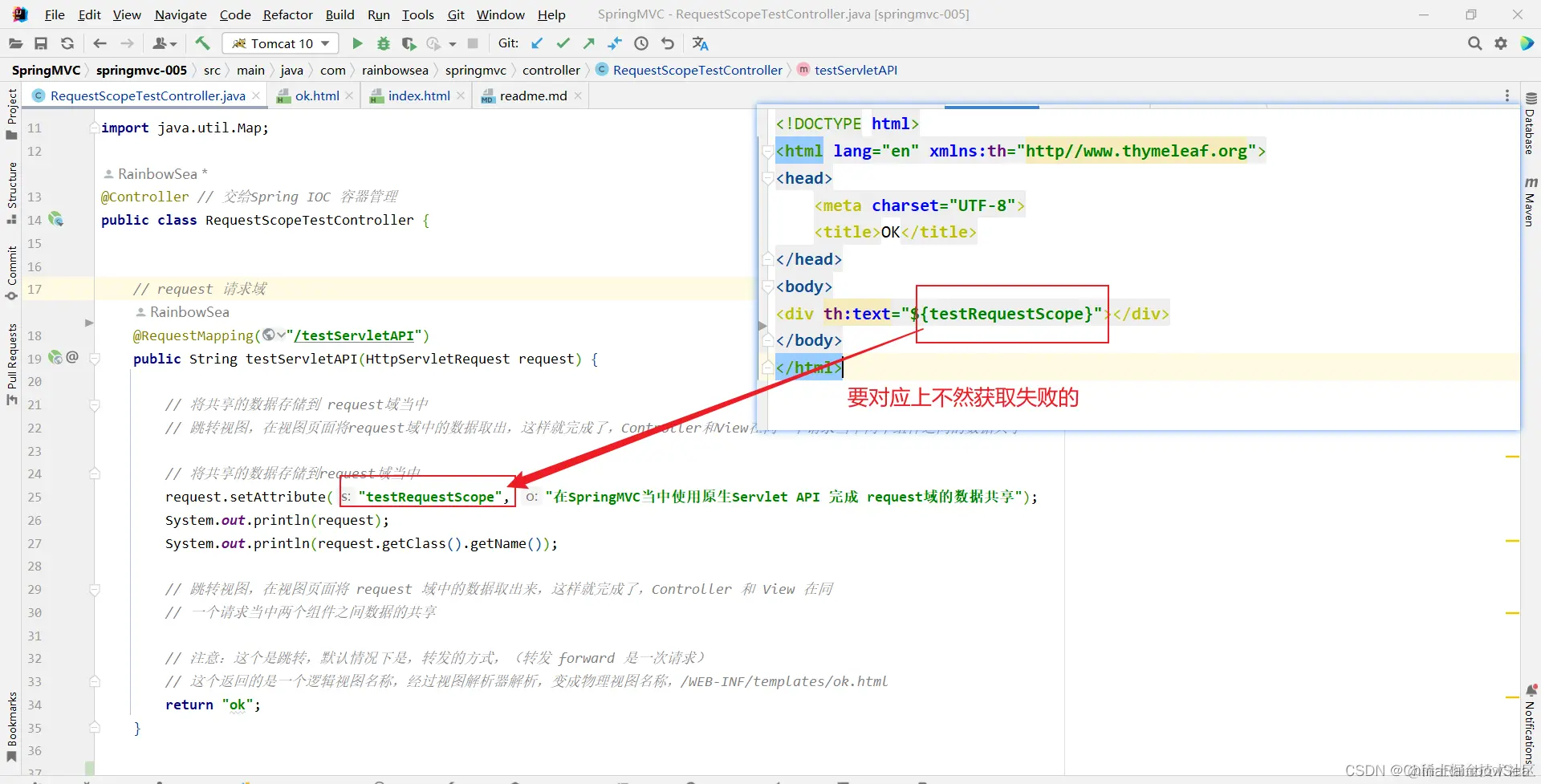Open the JetBrains toolbox icon at top right
The width and height of the screenshot is (1541, 784).
point(1527,43)
